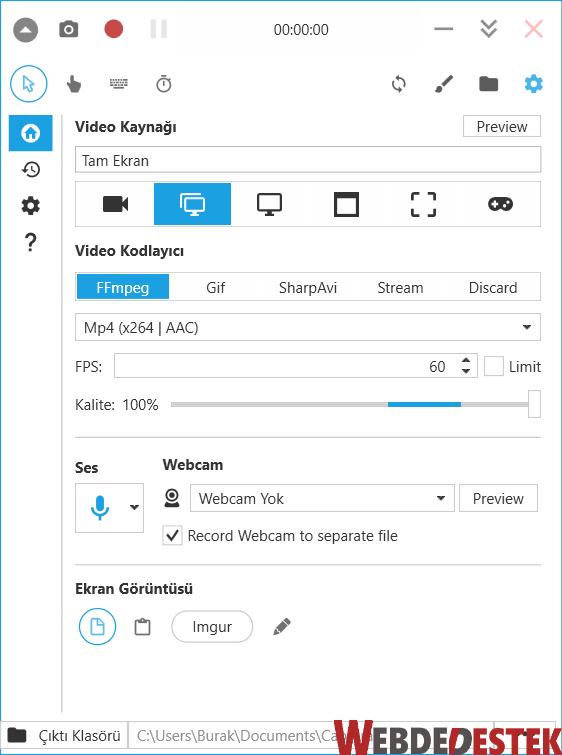
Task: Start recording with the red record button
Action: pyautogui.click(x=114, y=29)
